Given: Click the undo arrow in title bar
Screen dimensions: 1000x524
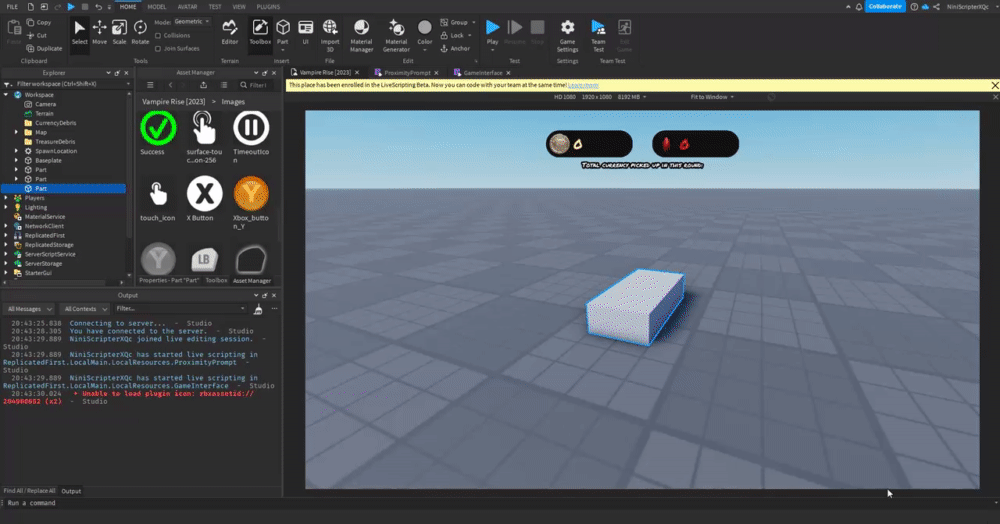Looking at the screenshot, I should 98,7.
